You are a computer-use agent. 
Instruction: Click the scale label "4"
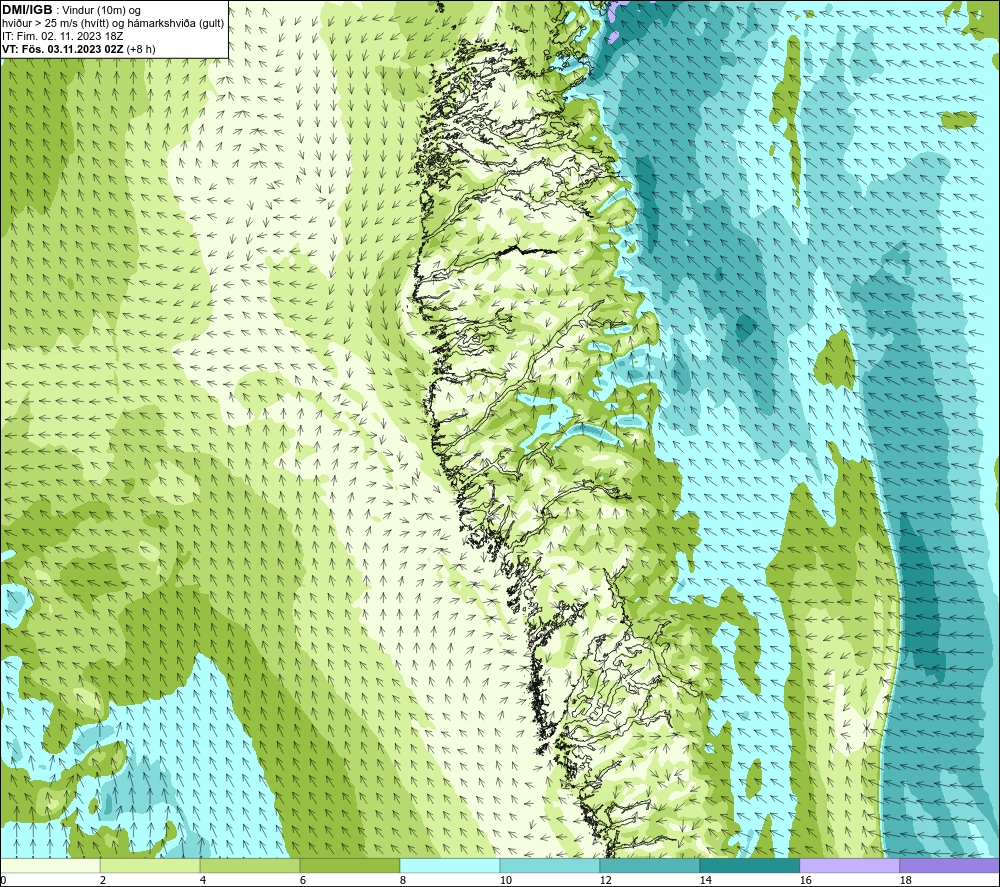tap(203, 881)
